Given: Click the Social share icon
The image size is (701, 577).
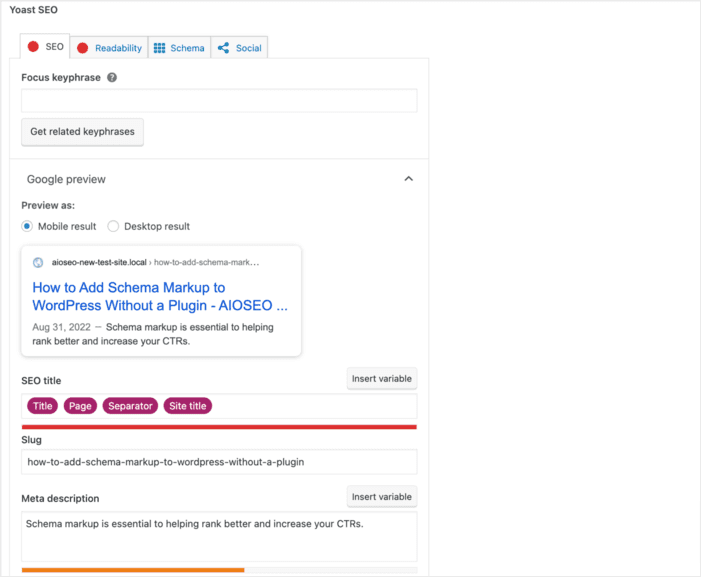Looking at the screenshot, I should pyautogui.click(x=224, y=48).
